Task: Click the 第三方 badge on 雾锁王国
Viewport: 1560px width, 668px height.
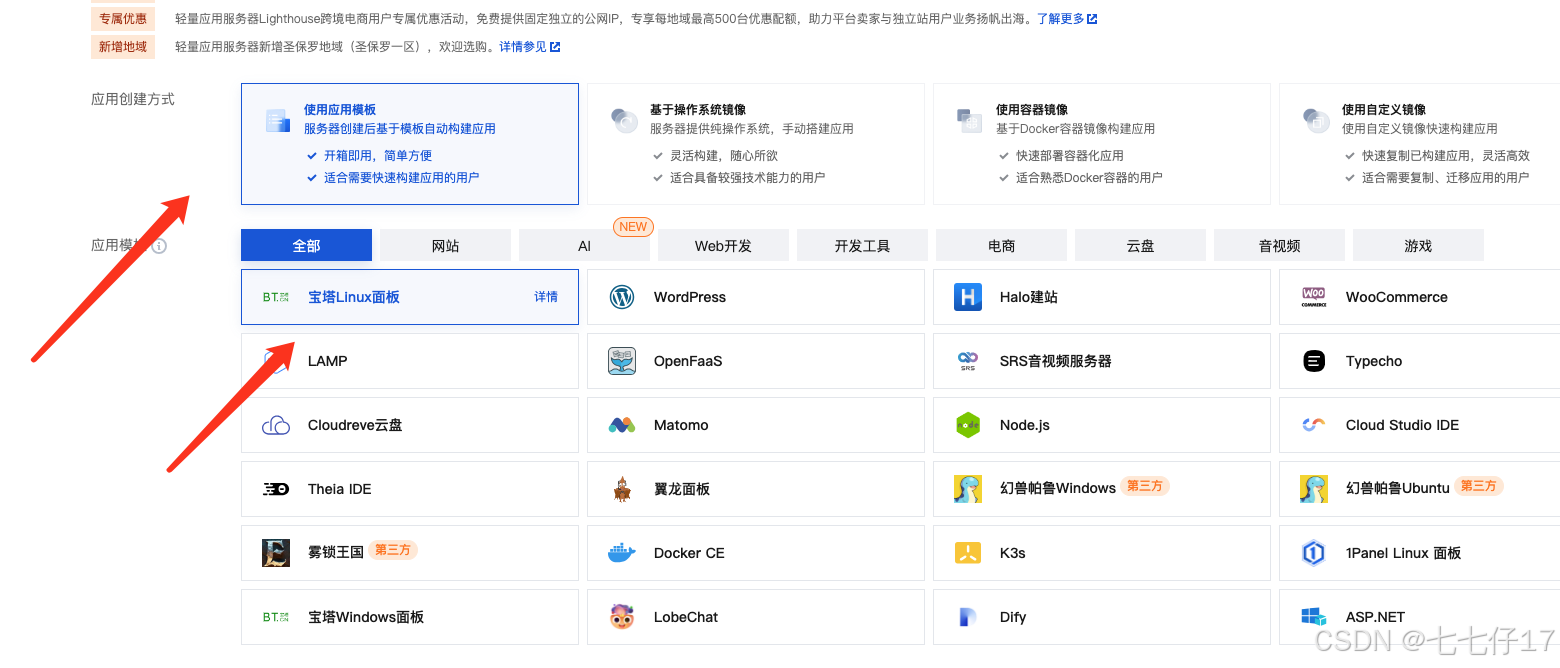Action: (393, 550)
